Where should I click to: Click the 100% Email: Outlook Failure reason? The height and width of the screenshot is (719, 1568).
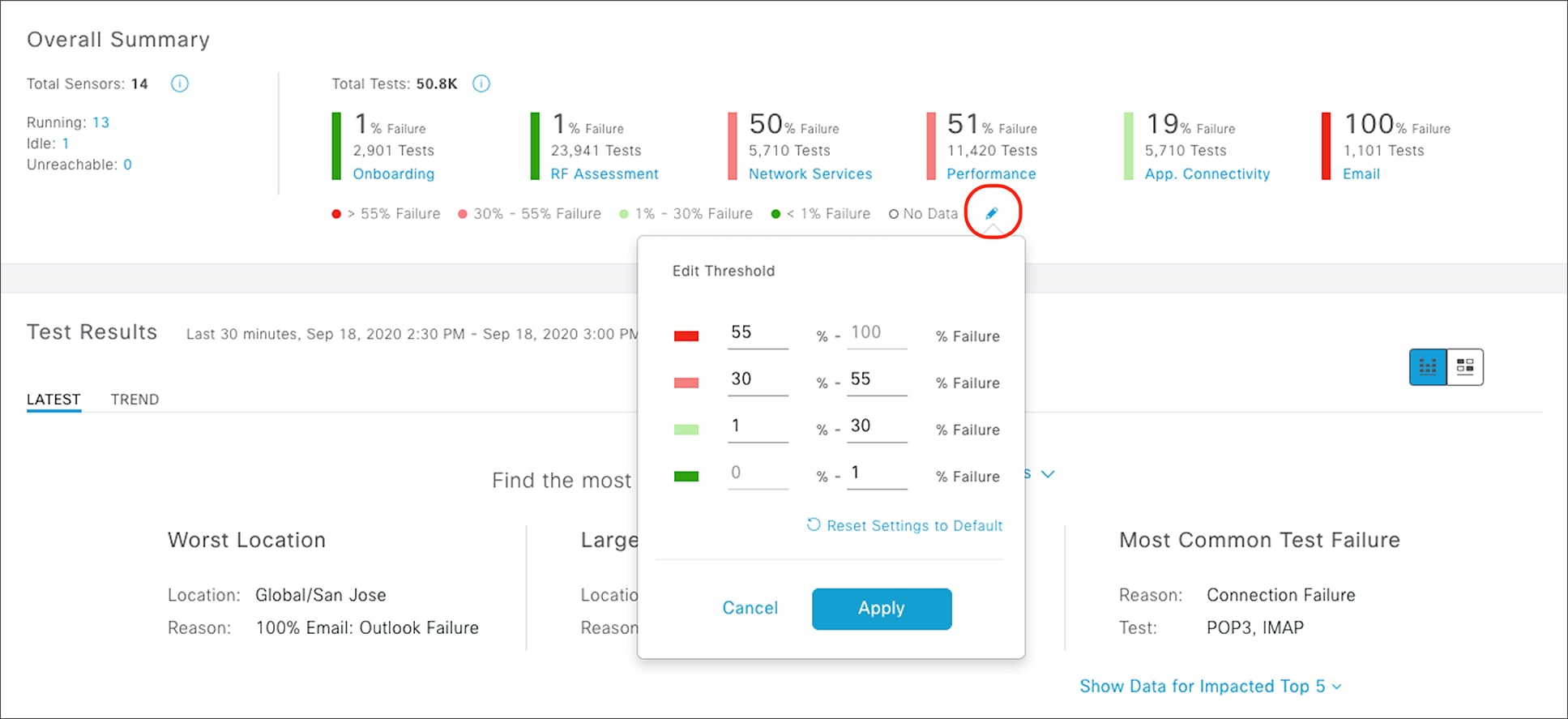[x=367, y=628]
